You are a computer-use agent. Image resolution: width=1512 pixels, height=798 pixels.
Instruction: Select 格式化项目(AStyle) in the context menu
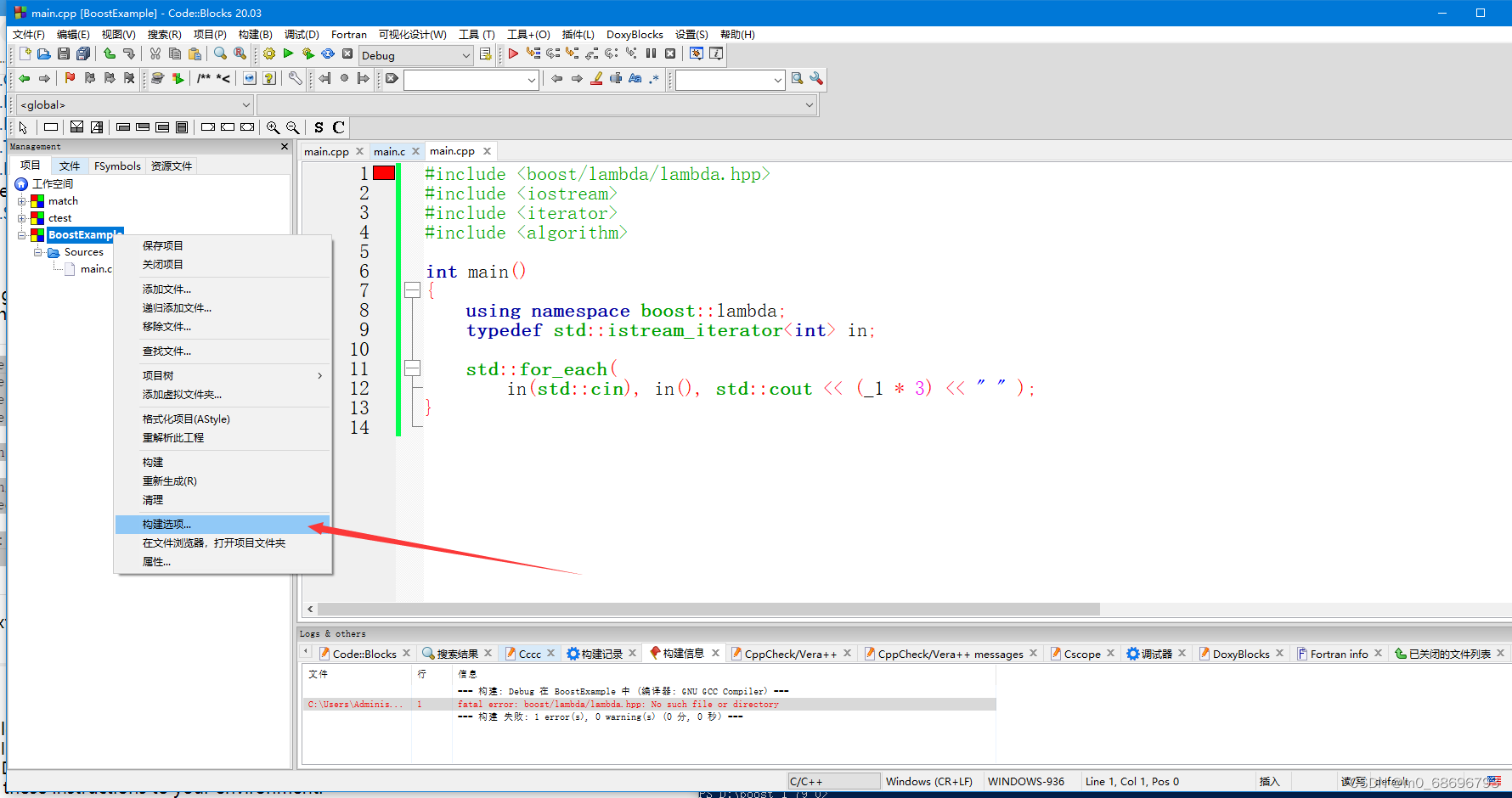pyautogui.click(x=187, y=419)
